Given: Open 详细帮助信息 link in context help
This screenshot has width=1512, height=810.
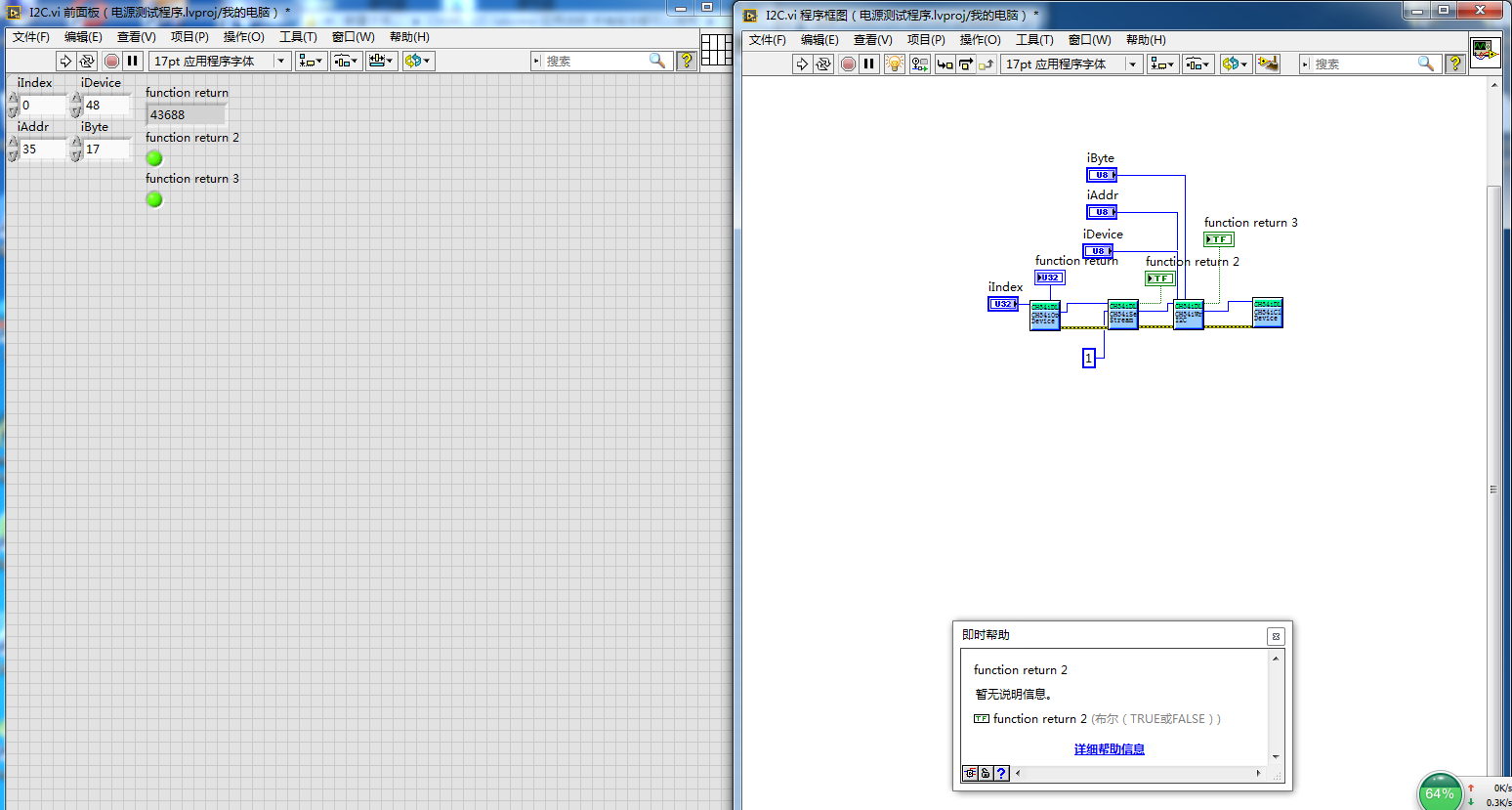Looking at the screenshot, I should click(1110, 749).
